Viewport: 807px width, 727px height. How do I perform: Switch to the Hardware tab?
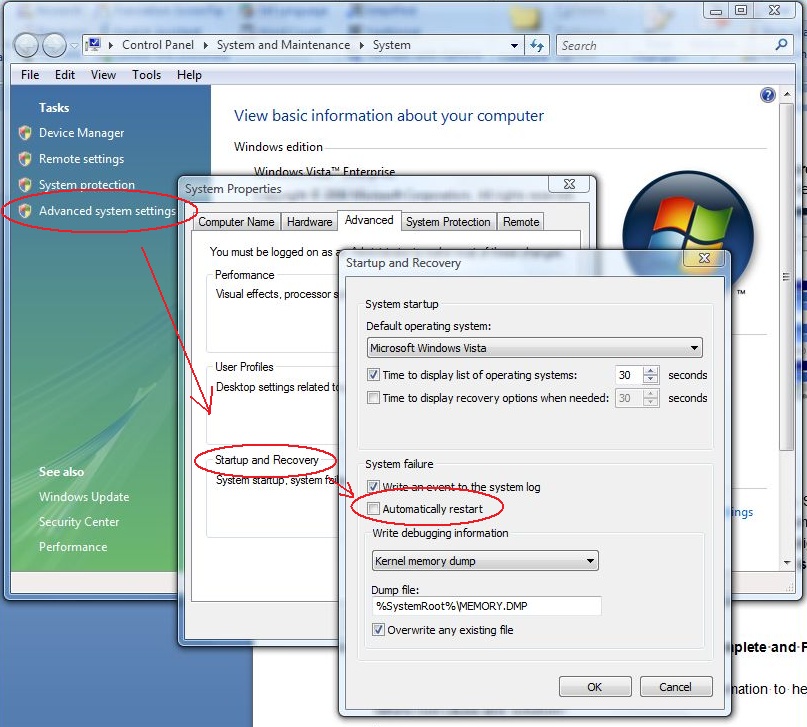point(309,222)
